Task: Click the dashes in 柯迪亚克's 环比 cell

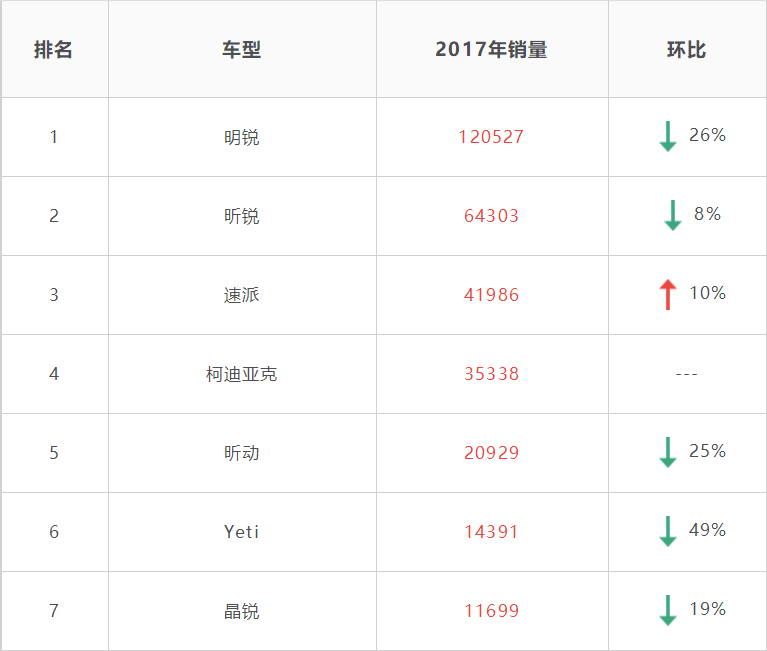Action: (686, 374)
